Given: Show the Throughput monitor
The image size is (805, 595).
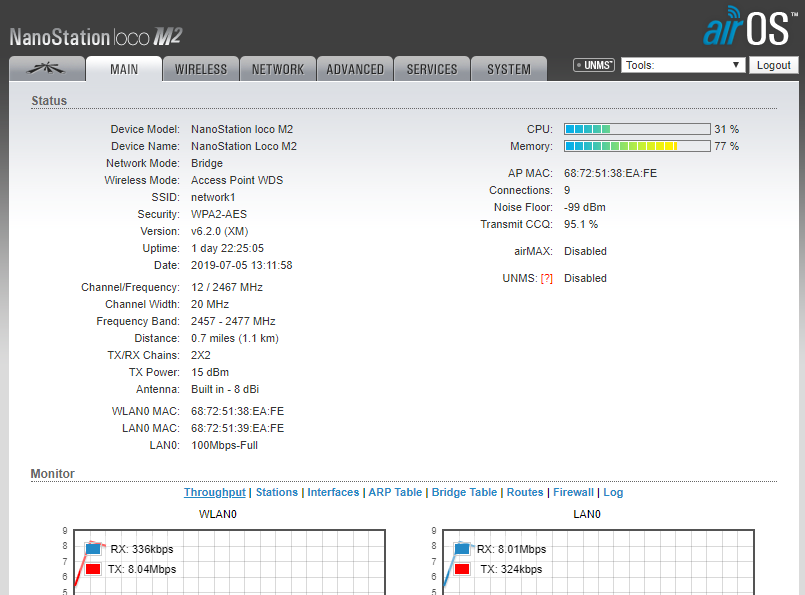Looking at the screenshot, I should tap(215, 492).
